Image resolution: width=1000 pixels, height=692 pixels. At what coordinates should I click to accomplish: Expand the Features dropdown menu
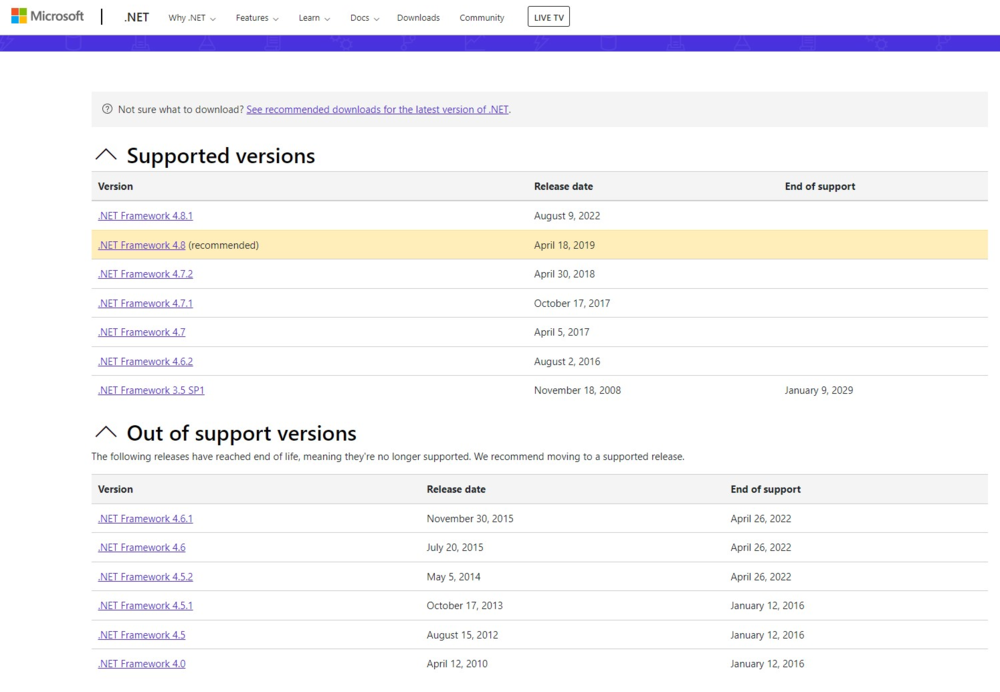(x=257, y=18)
